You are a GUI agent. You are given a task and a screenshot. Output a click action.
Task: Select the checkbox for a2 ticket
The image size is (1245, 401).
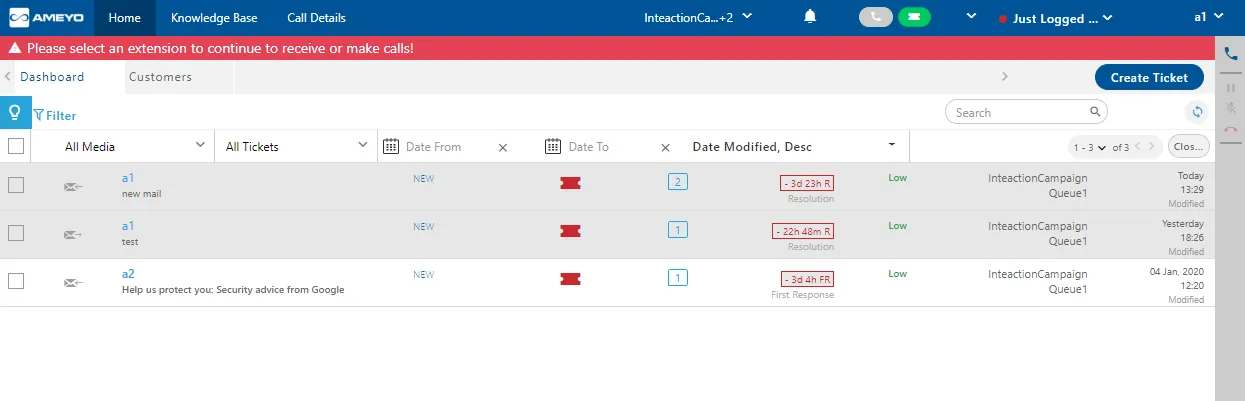click(x=16, y=281)
